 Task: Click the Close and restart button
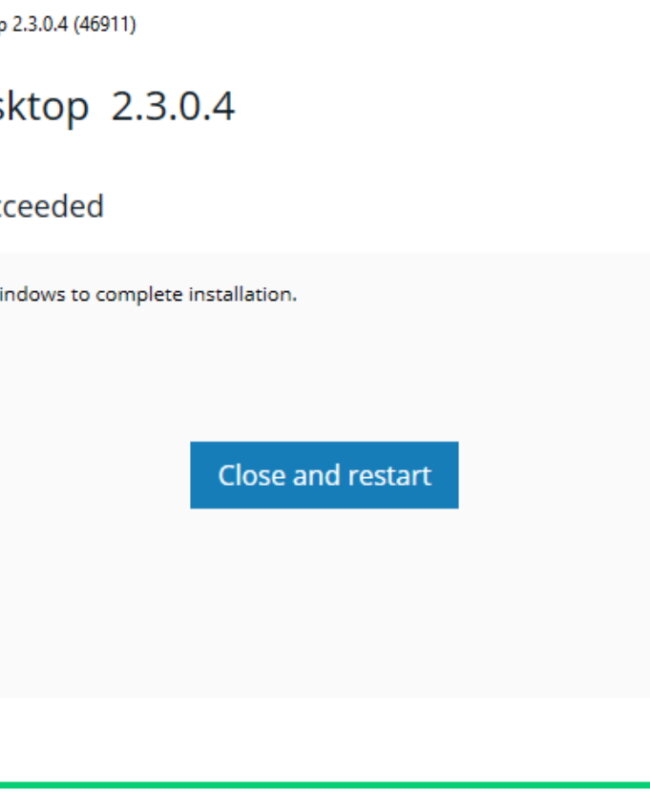(324, 475)
